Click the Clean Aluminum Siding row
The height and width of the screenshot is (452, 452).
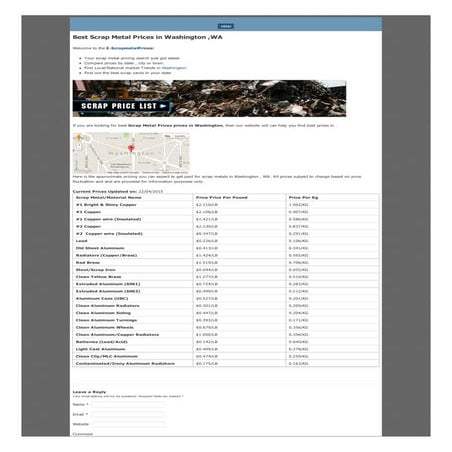tap(226, 313)
